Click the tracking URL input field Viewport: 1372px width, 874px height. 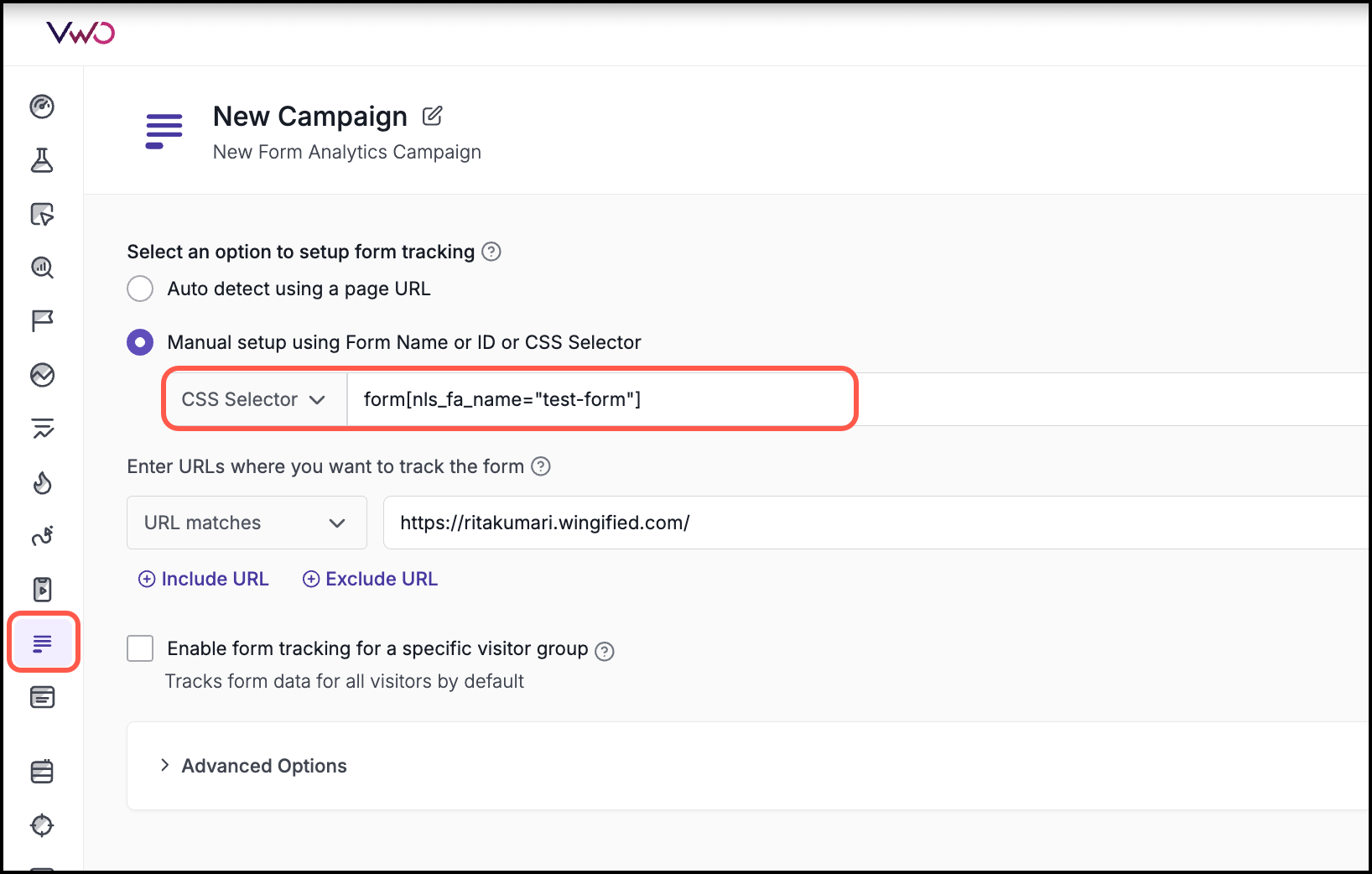[x=872, y=523]
